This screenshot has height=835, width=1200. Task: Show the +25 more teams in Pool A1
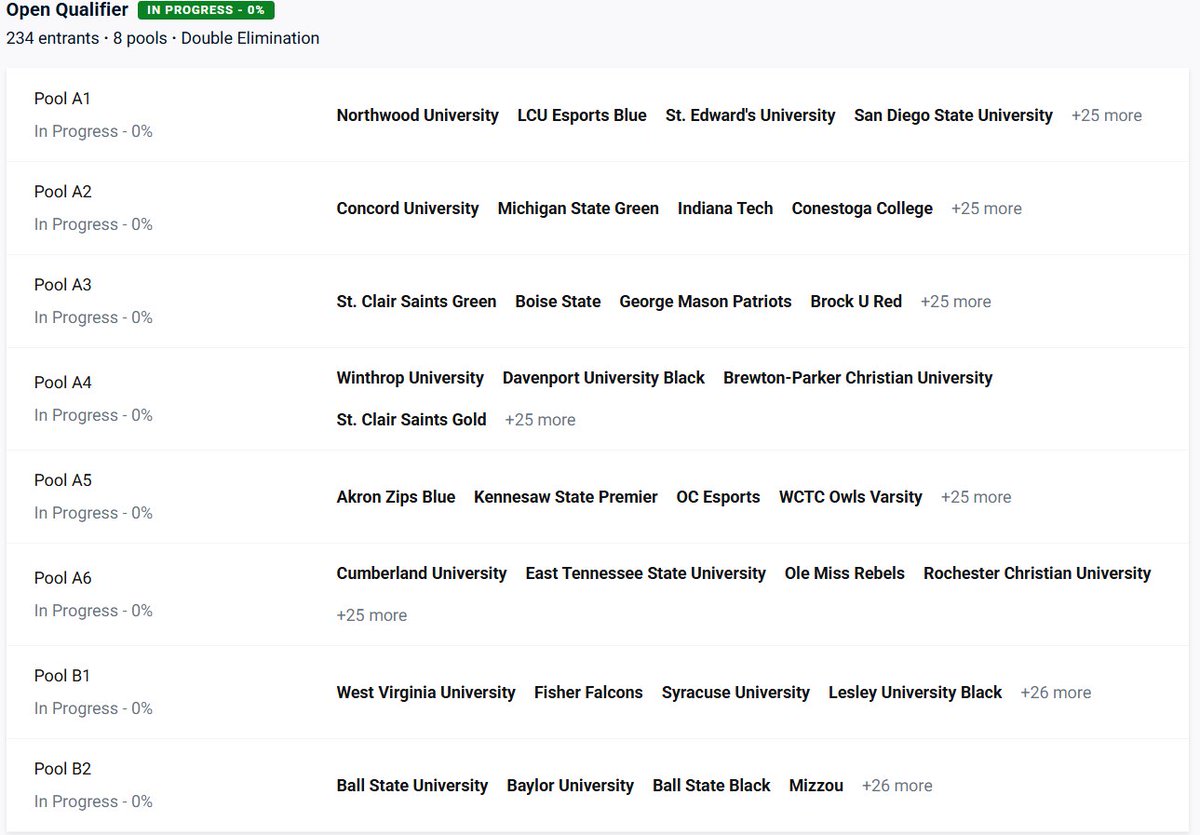click(1106, 115)
